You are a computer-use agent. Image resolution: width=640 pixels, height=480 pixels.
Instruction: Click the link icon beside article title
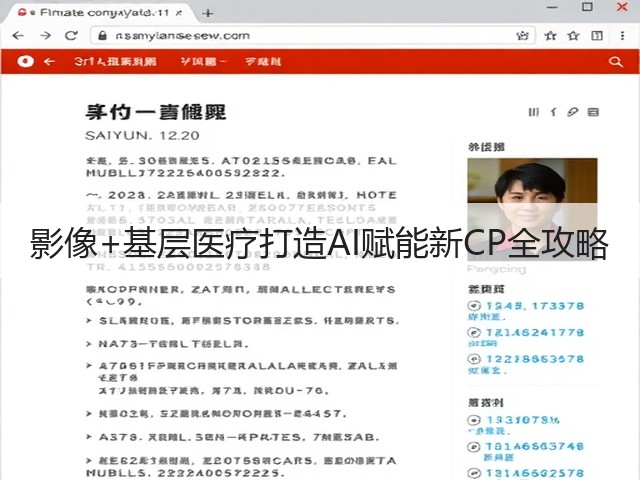[x=573, y=112]
